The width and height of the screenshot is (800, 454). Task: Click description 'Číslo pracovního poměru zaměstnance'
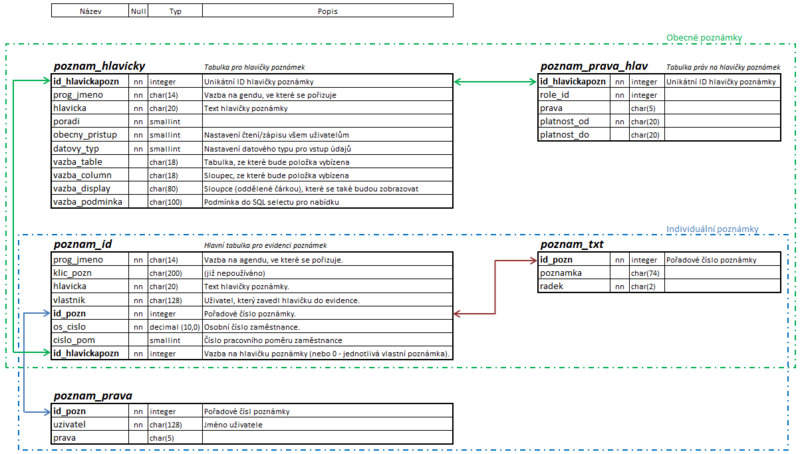pyautogui.click(x=273, y=340)
